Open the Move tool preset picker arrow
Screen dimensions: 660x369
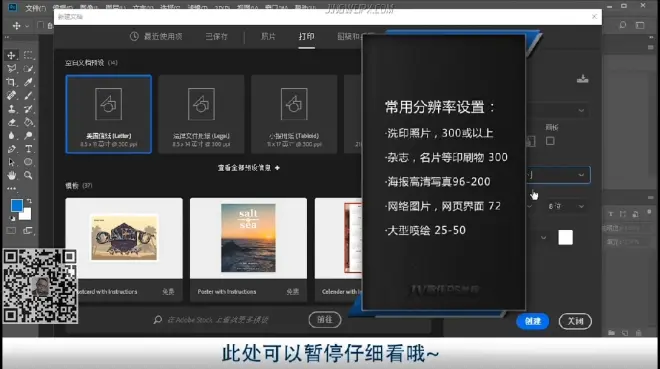point(27,26)
